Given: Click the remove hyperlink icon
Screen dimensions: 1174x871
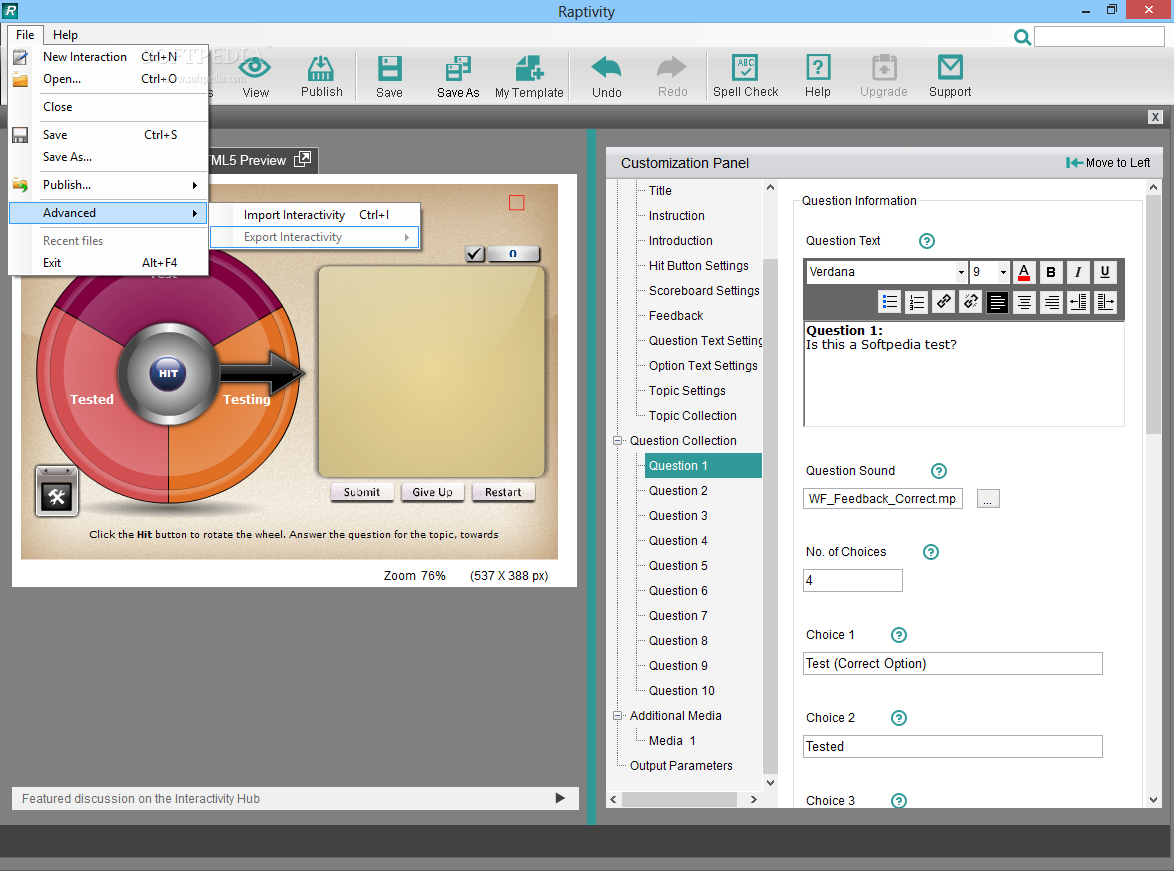Looking at the screenshot, I should [970, 302].
